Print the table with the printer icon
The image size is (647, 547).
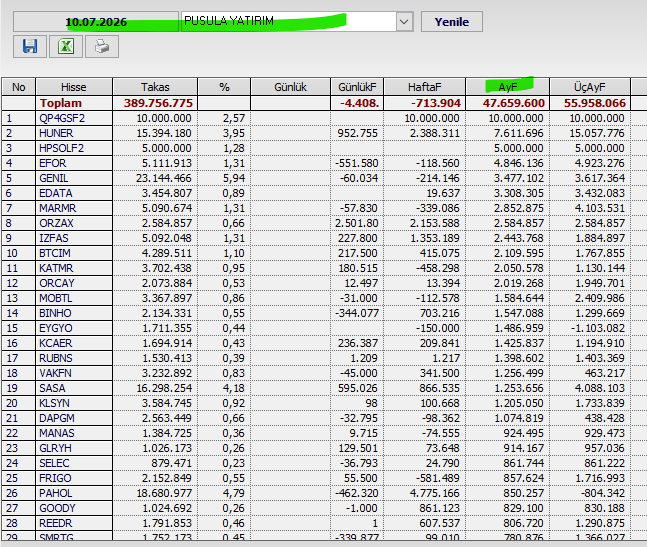102,46
